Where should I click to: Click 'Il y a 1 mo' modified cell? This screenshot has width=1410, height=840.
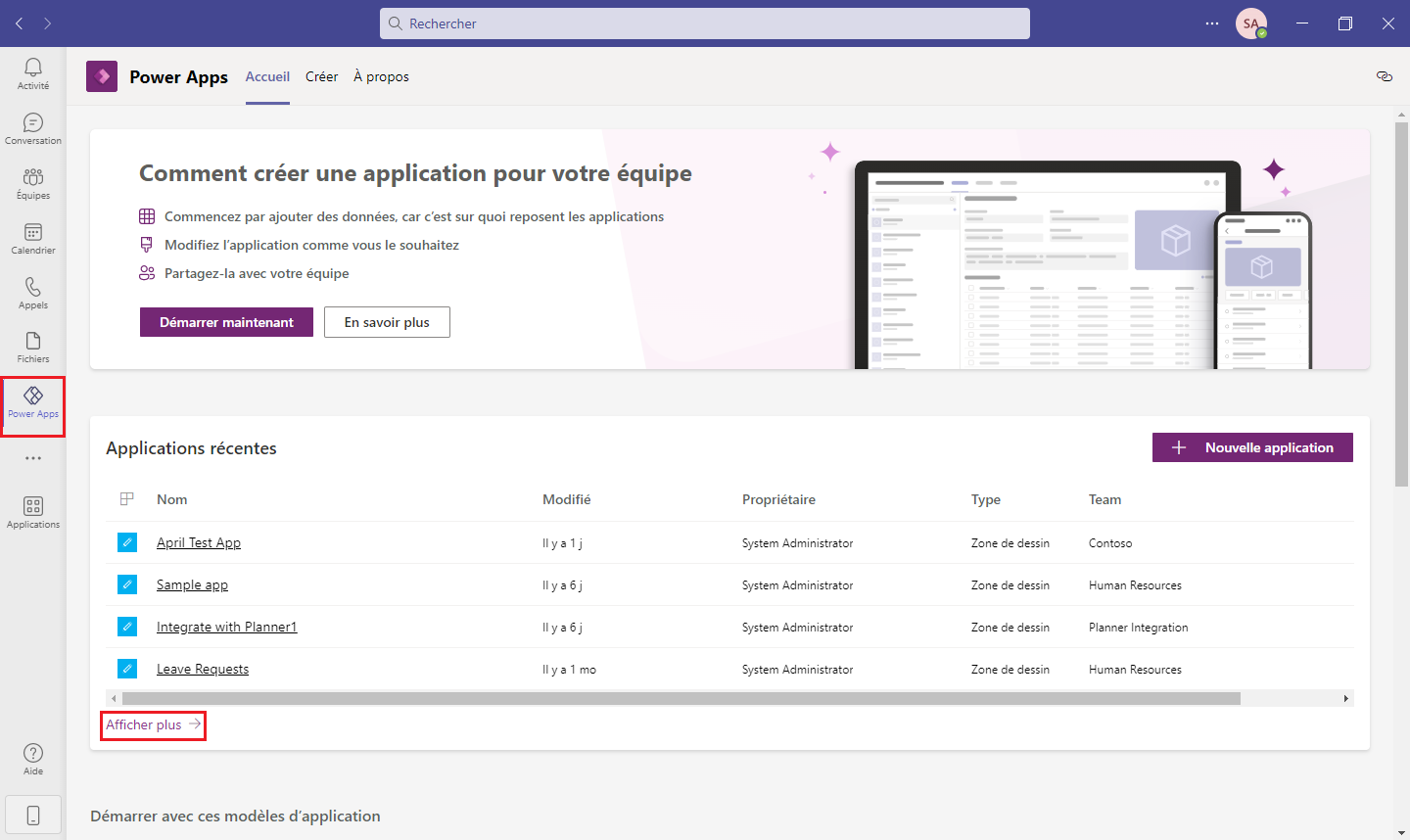[569, 670]
